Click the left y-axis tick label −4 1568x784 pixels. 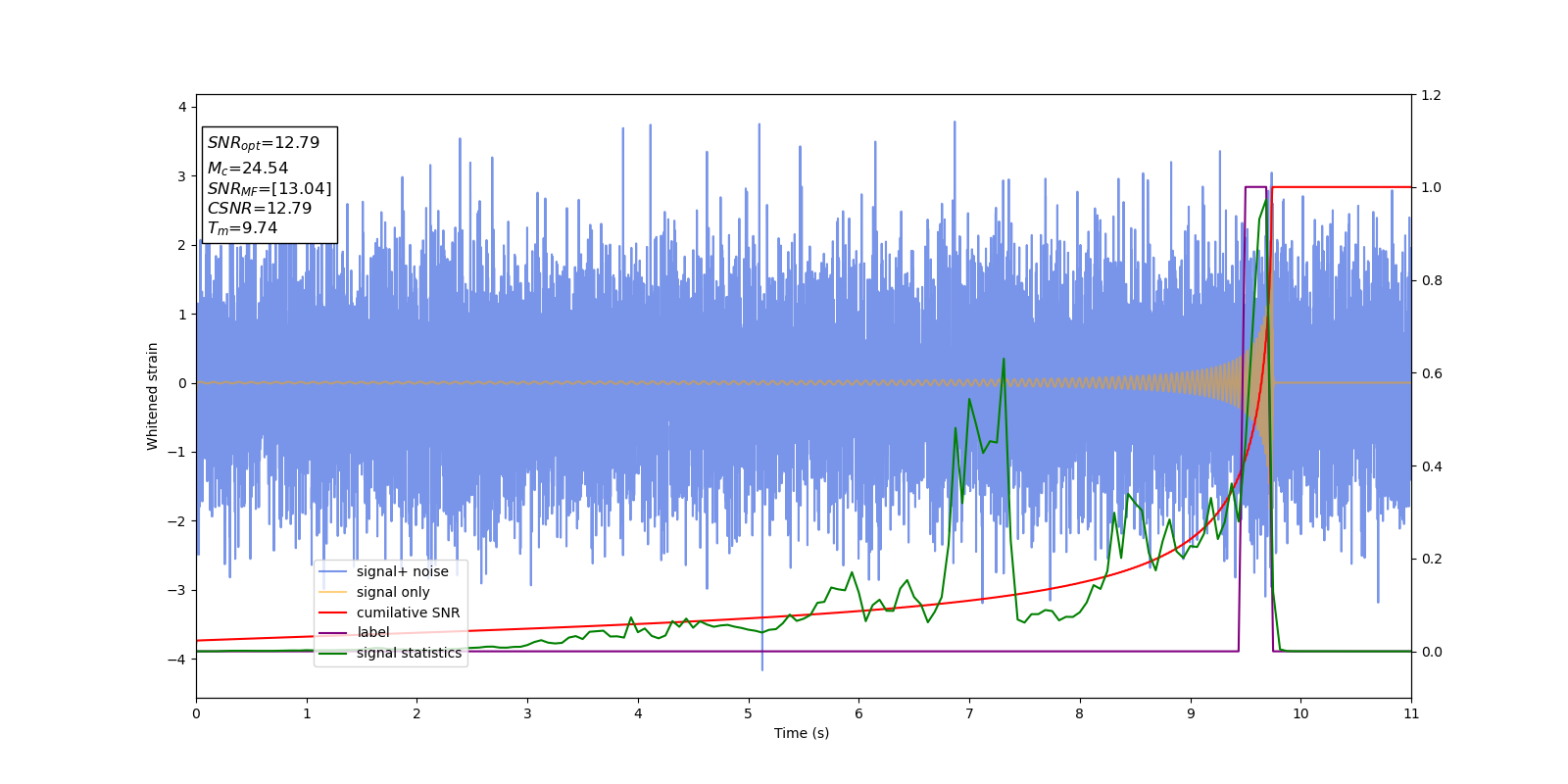[176, 660]
